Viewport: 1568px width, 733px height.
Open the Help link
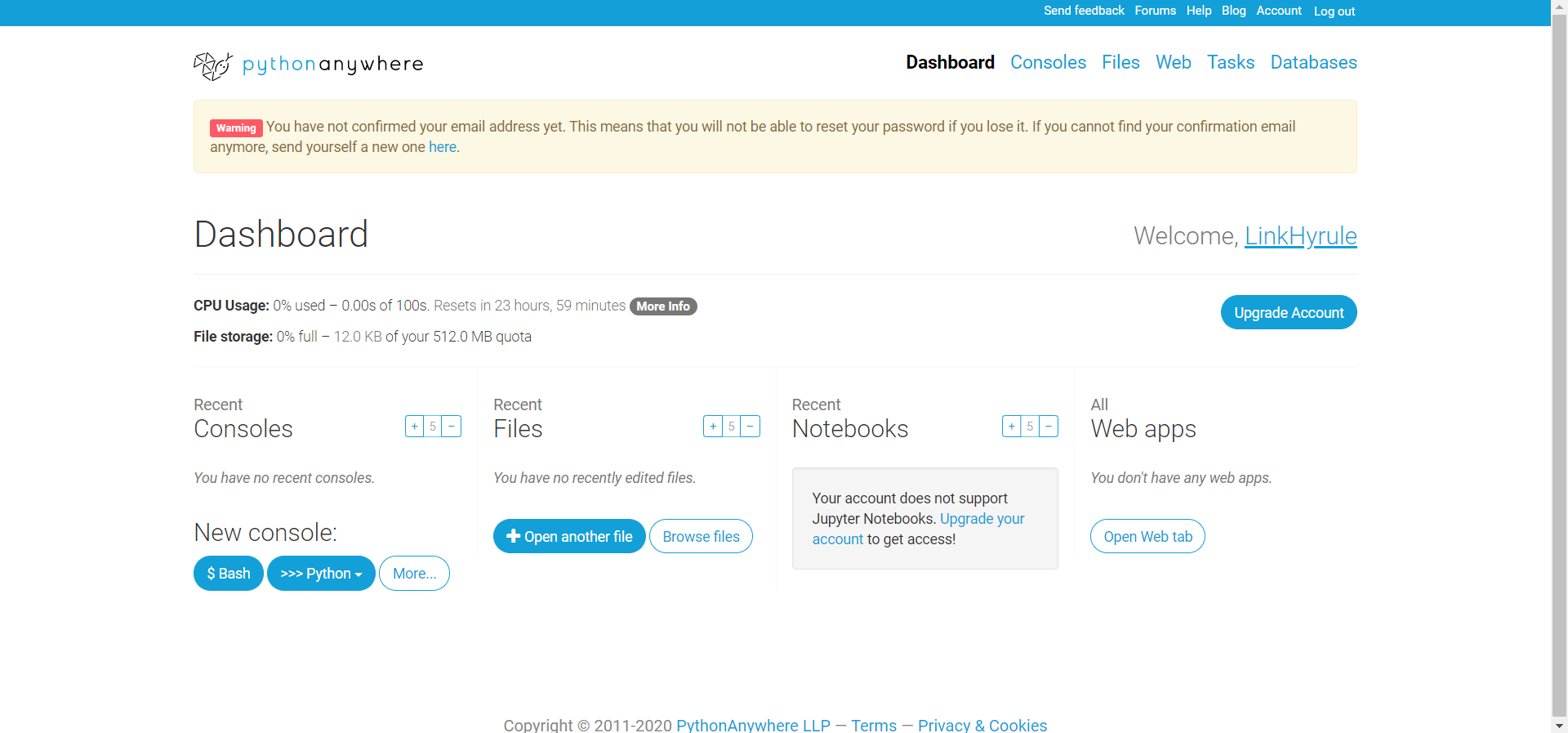click(1199, 11)
